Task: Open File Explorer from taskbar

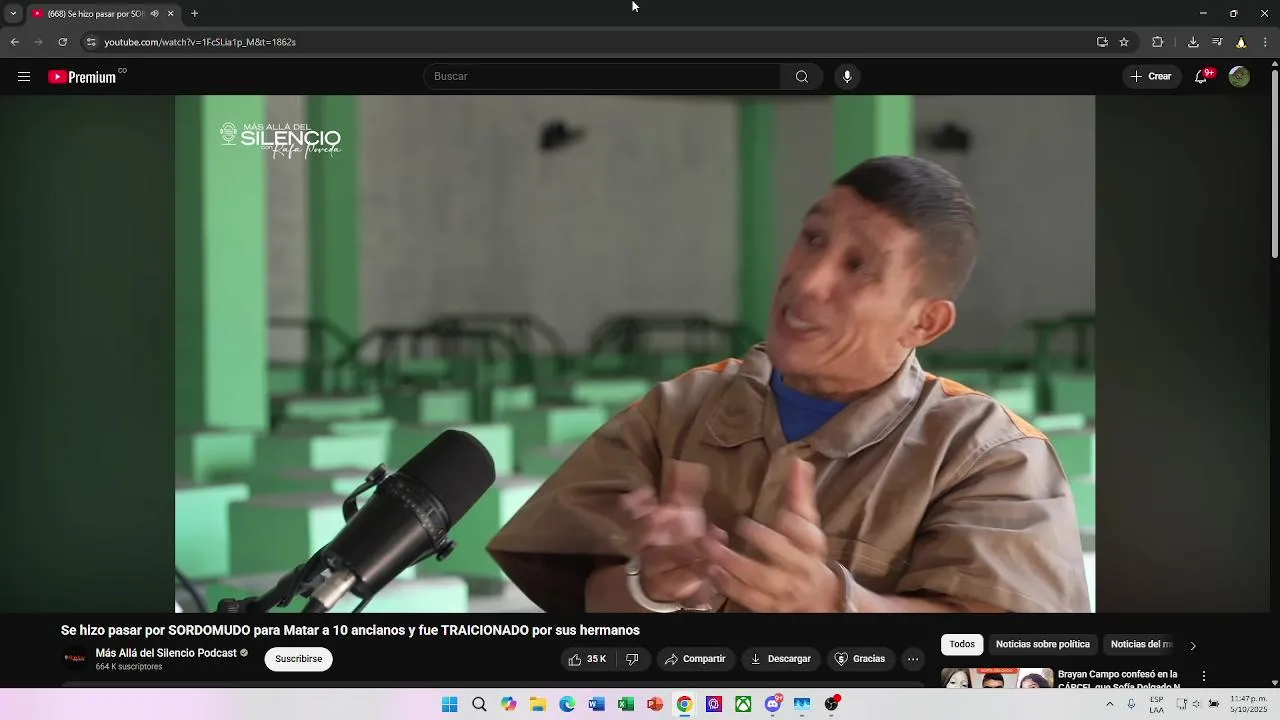Action: [538, 704]
